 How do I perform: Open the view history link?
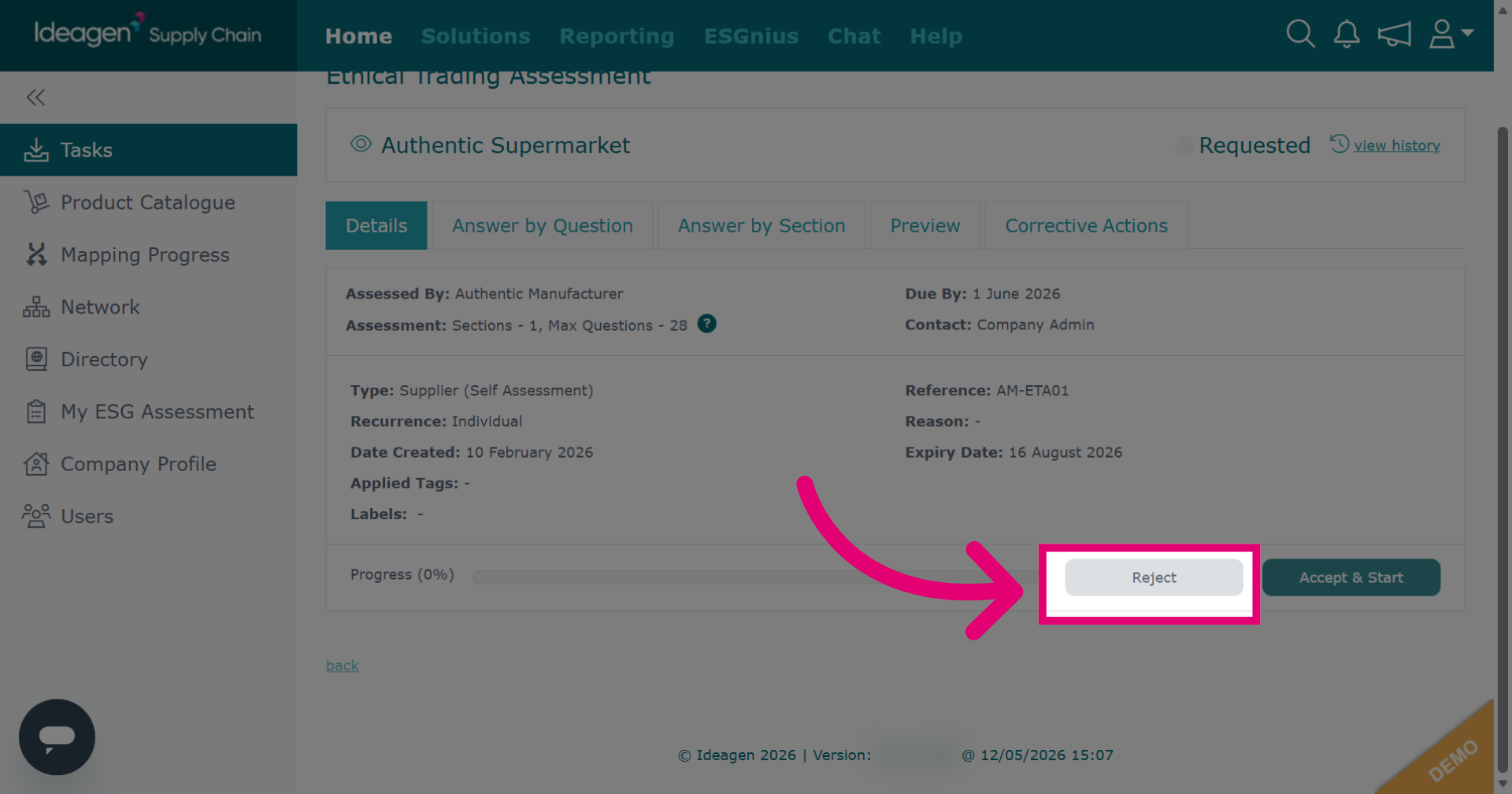click(1397, 146)
